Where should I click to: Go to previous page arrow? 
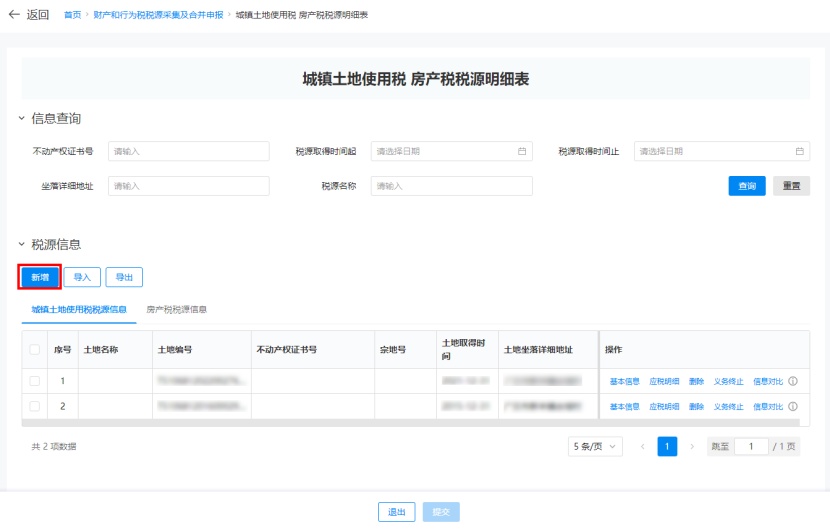tap(643, 447)
